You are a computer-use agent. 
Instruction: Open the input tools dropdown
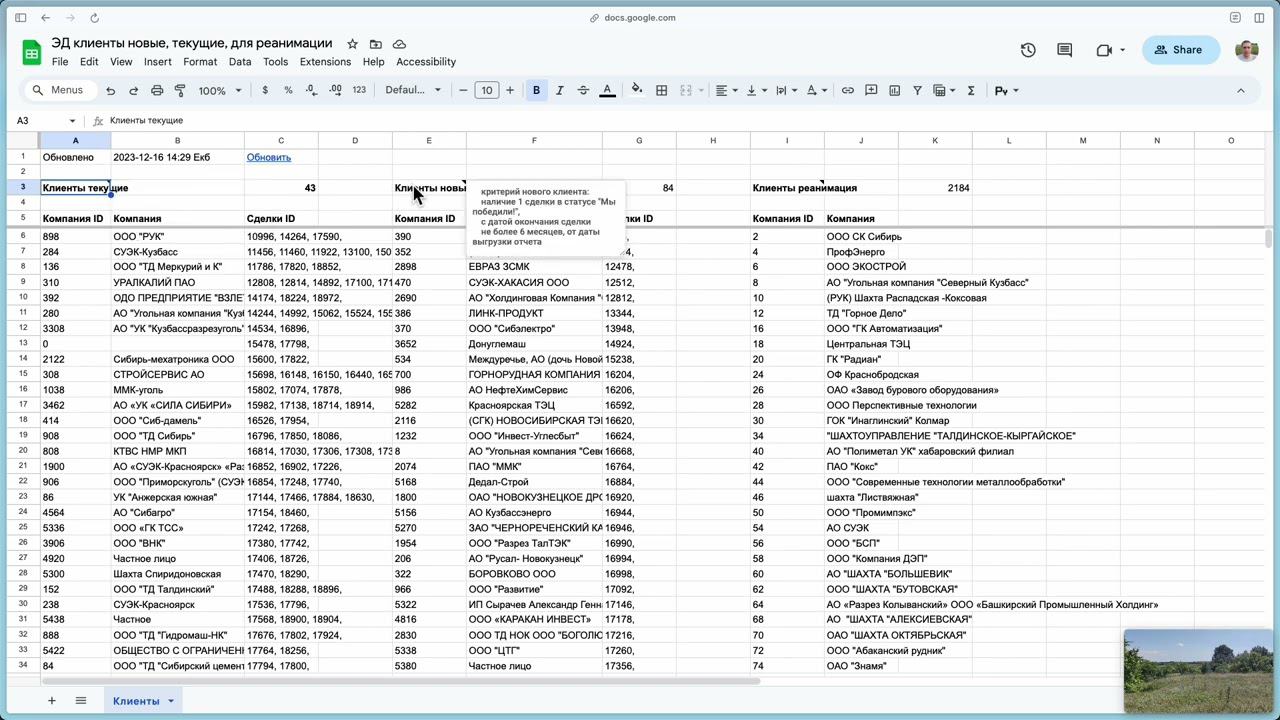point(1006,90)
